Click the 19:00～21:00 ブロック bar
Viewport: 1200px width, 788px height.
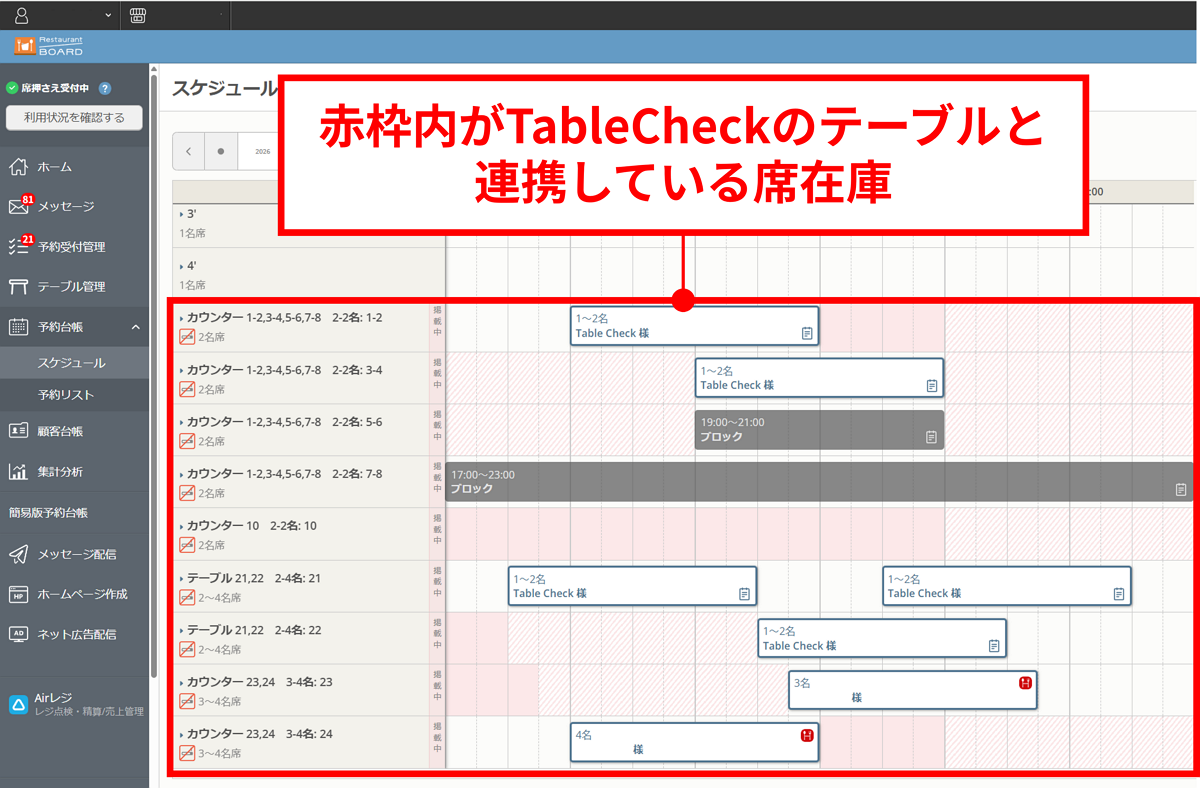click(819, 430)
